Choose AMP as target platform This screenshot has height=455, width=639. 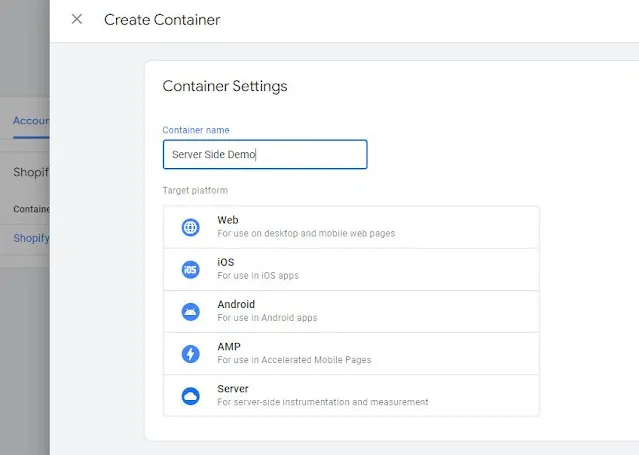point(351,354)
